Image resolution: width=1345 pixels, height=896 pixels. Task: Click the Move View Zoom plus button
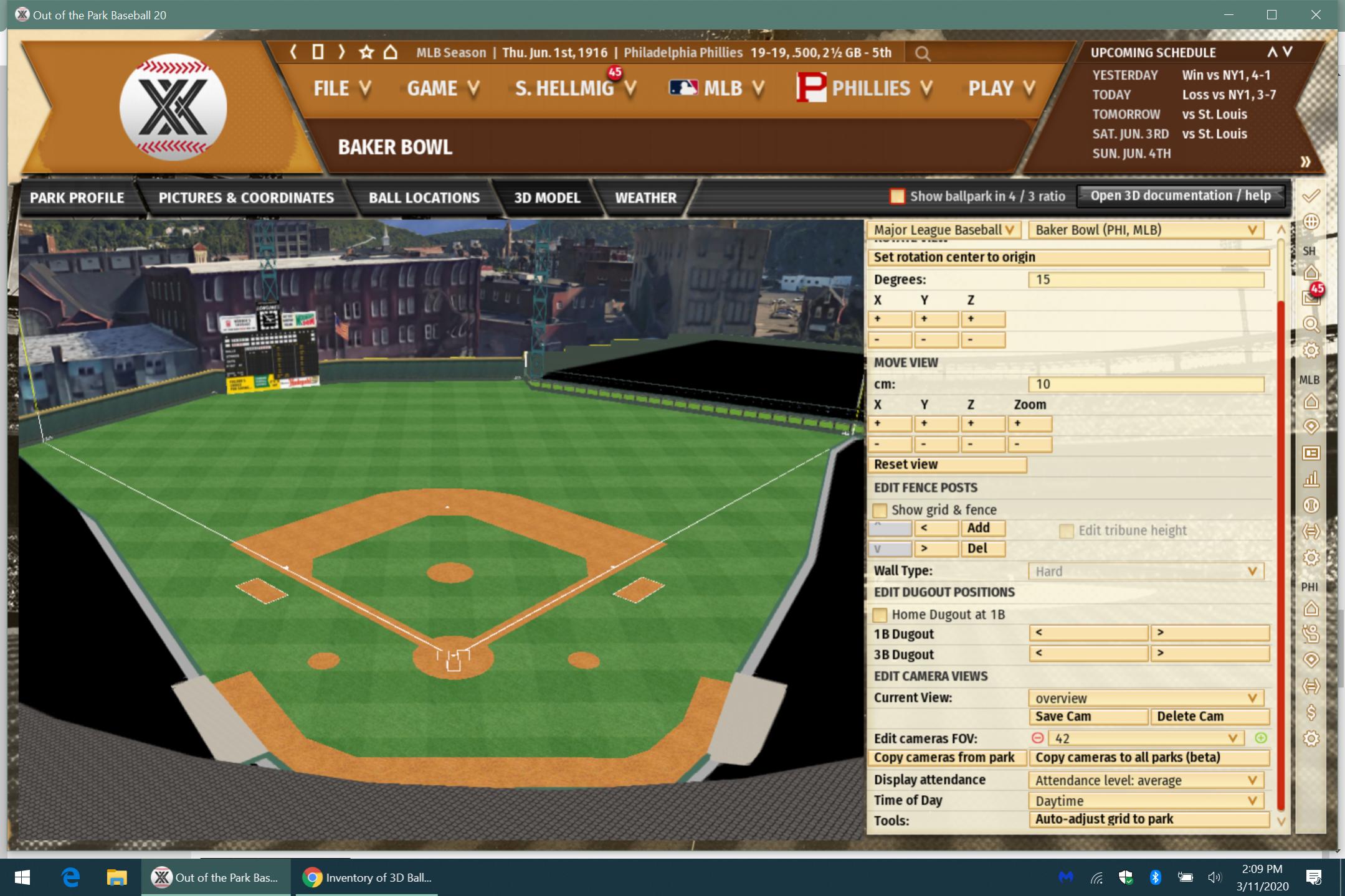click(1030, 424)
